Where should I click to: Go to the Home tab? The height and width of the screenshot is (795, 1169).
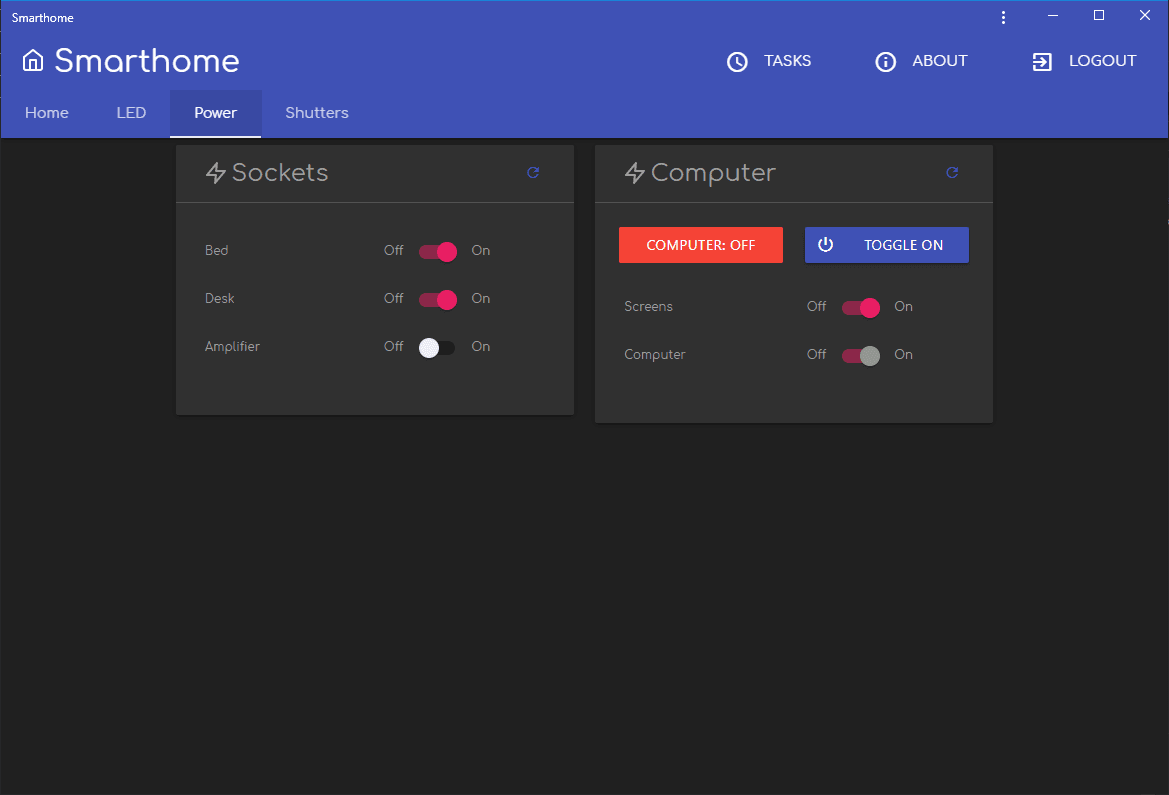[x=47, y=113]
